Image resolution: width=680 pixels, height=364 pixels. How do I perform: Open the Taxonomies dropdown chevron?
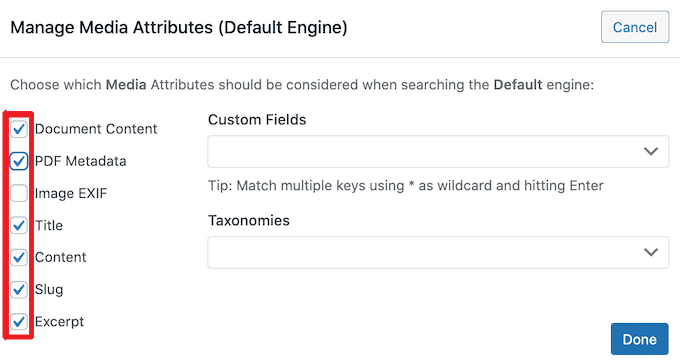651,253
